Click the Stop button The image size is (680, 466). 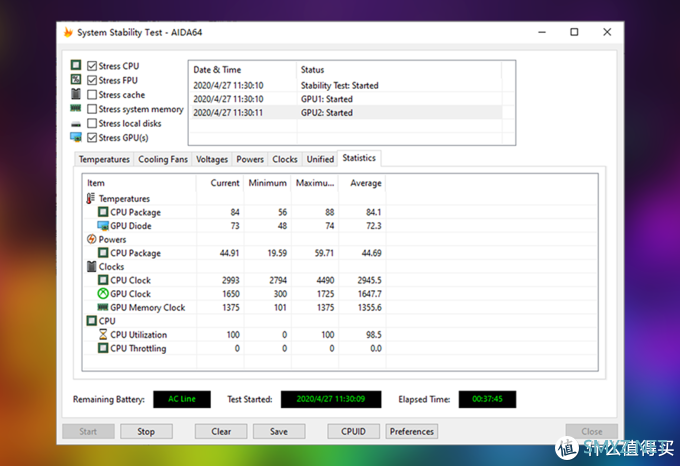pyautogui.click(x=146, y=431)
